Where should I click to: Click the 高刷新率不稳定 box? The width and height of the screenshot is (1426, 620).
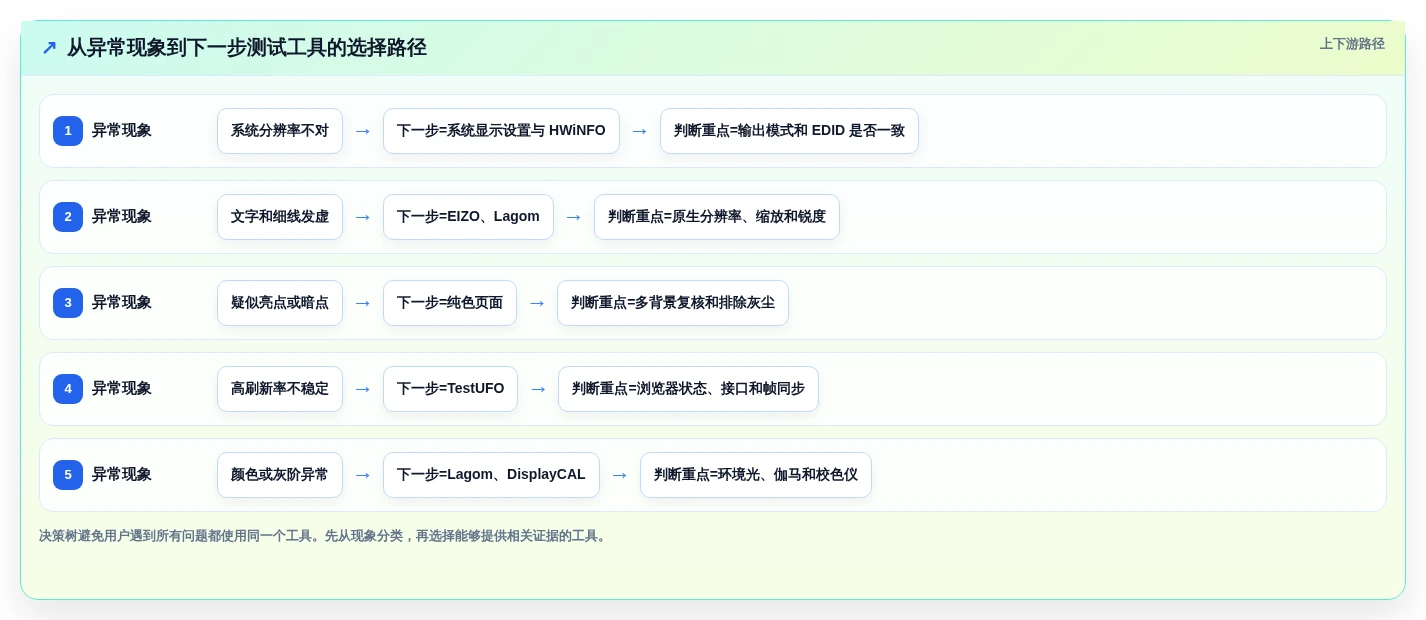pos(280,389)
